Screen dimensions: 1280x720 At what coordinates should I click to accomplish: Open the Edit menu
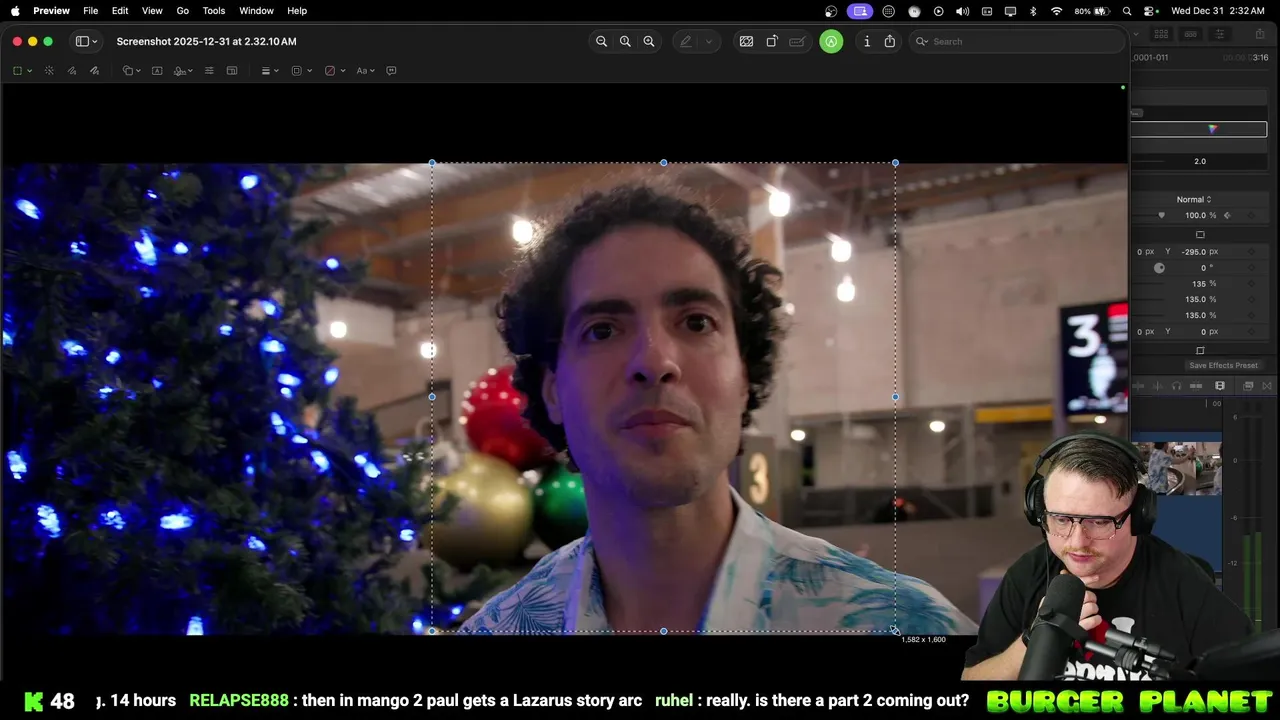[x=120, y=10]
